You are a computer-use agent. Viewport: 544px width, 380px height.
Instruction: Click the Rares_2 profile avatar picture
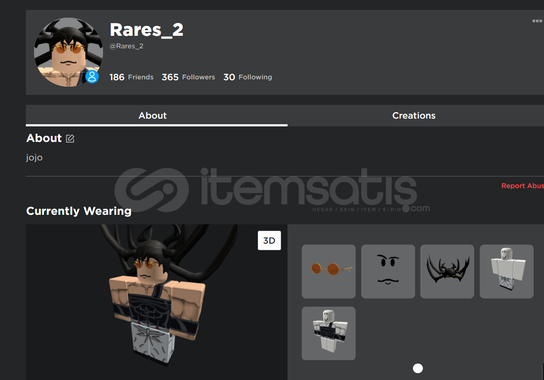(x=68, y=52)
